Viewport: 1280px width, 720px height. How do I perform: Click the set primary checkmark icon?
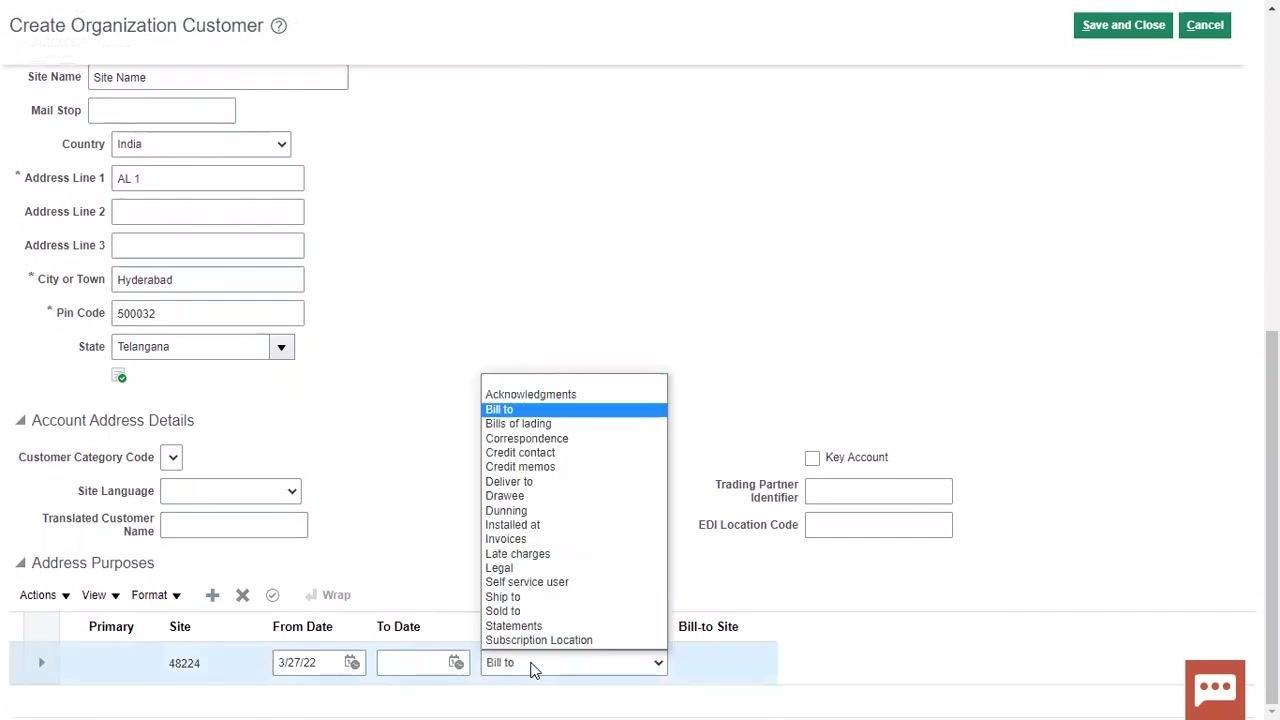pyautogui.click(x=272, y=595)
